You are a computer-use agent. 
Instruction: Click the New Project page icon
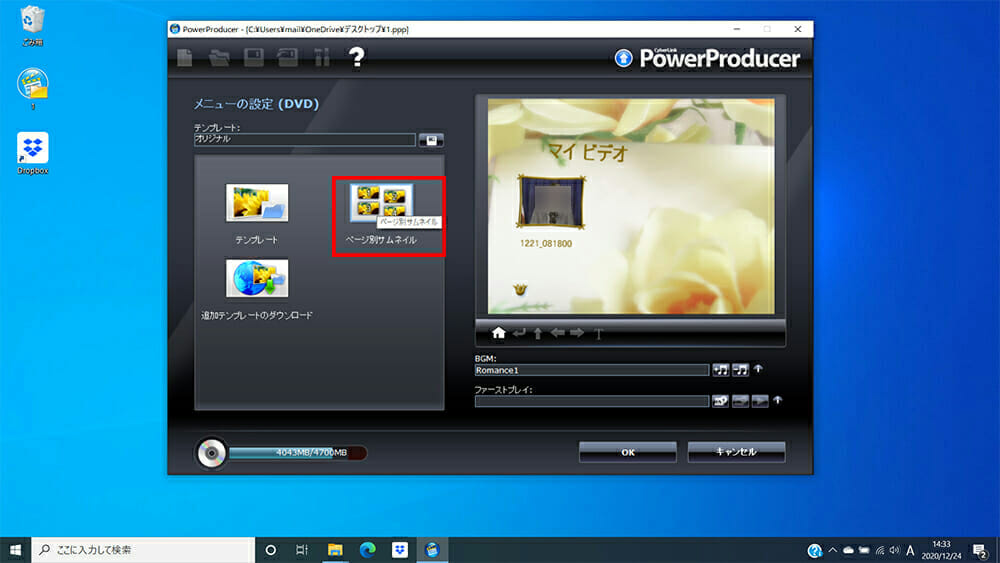pyautogui.click(x=185, y=57)
